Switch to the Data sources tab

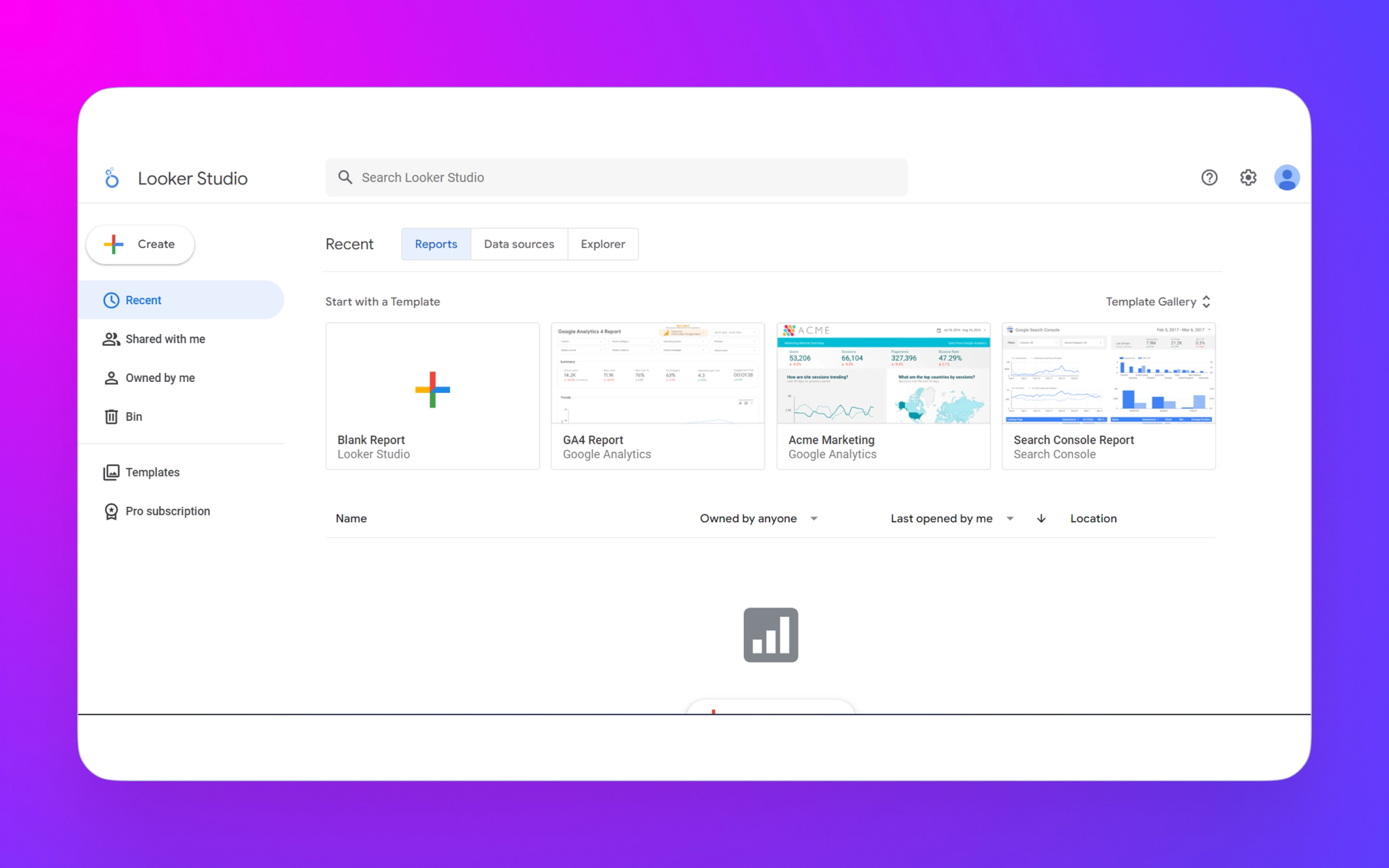point(519,244)
